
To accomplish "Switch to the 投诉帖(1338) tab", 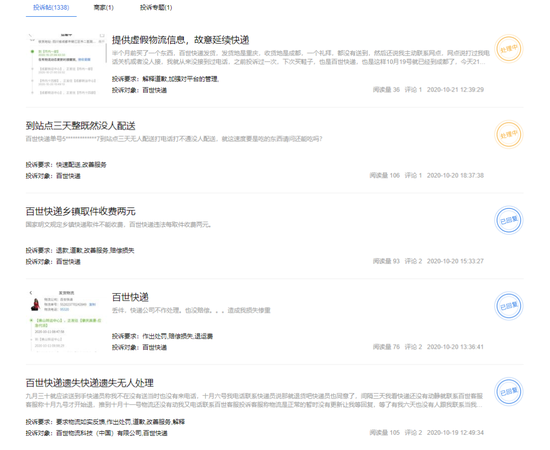I will click(51, 8).
